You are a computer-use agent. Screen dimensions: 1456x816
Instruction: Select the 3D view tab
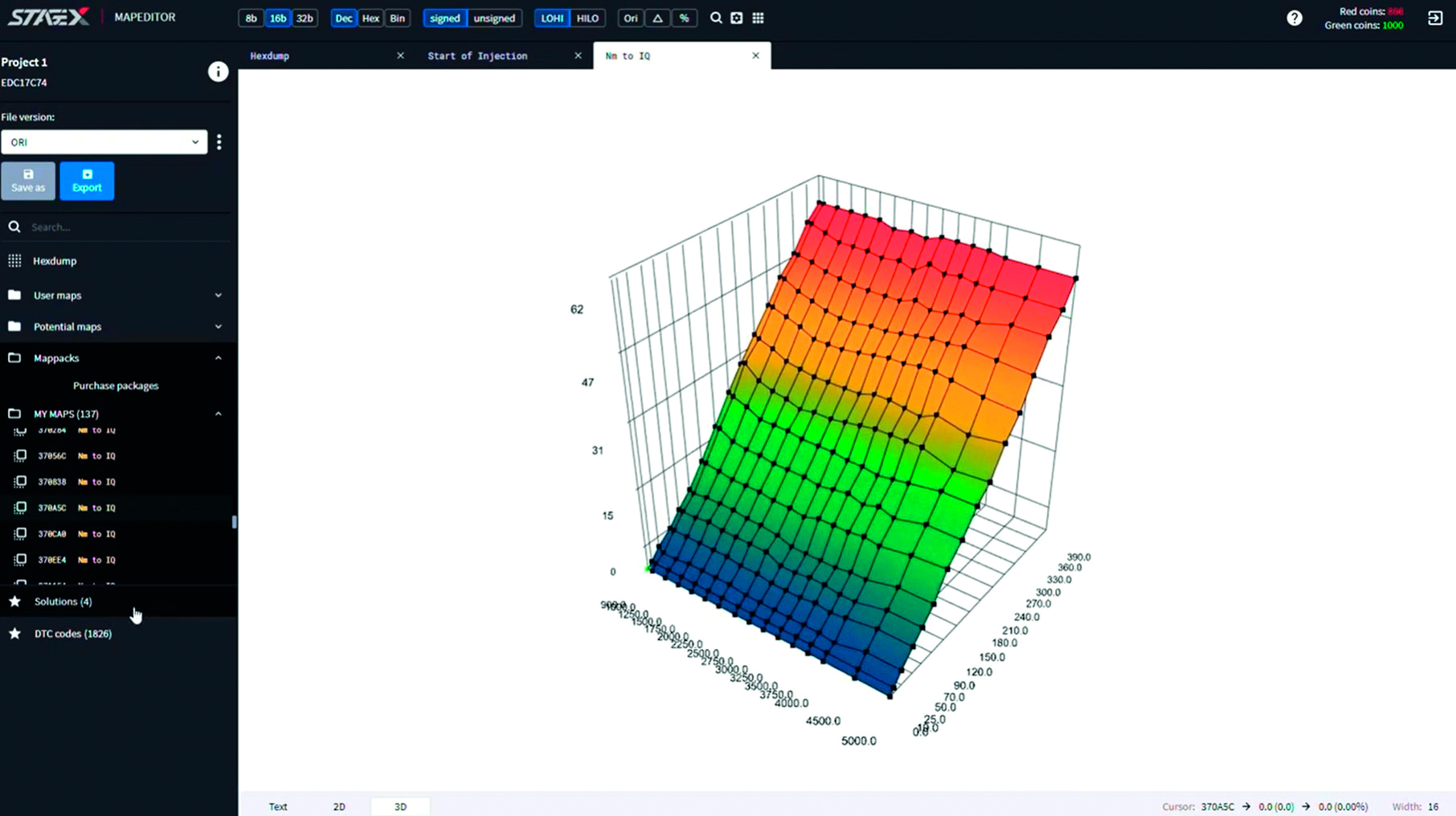point(400,806)
